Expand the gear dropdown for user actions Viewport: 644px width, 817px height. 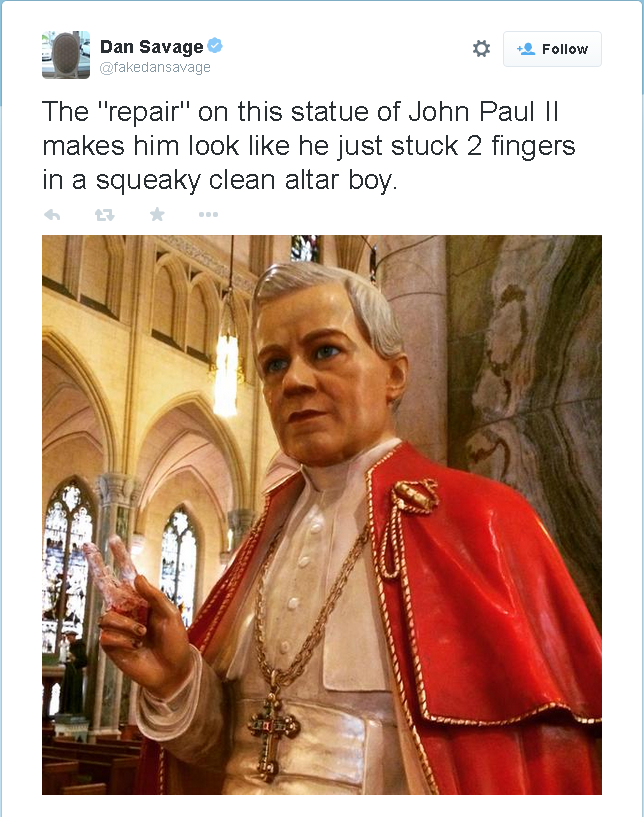(481, 48)
